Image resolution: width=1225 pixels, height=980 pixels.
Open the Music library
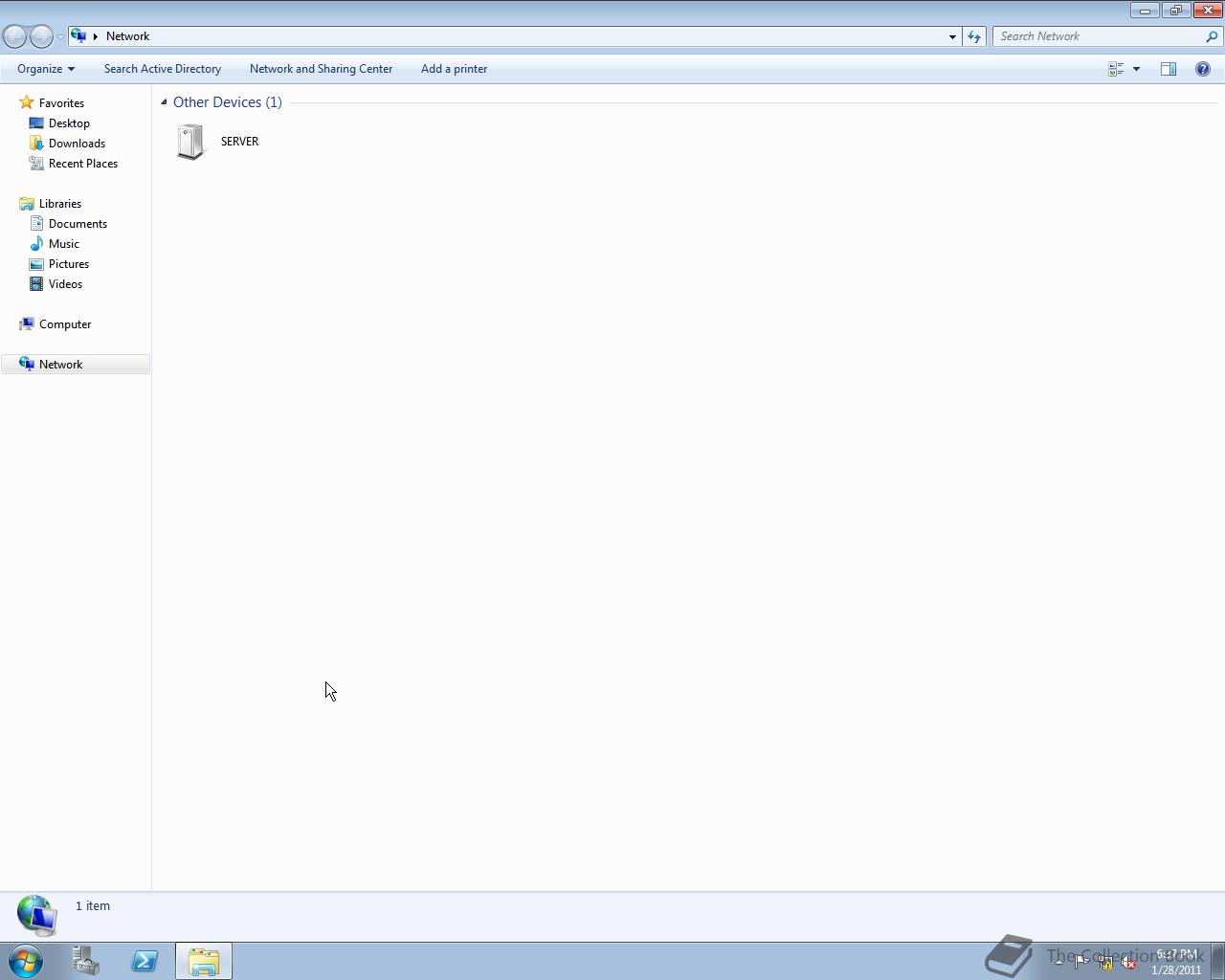(64, 243)
